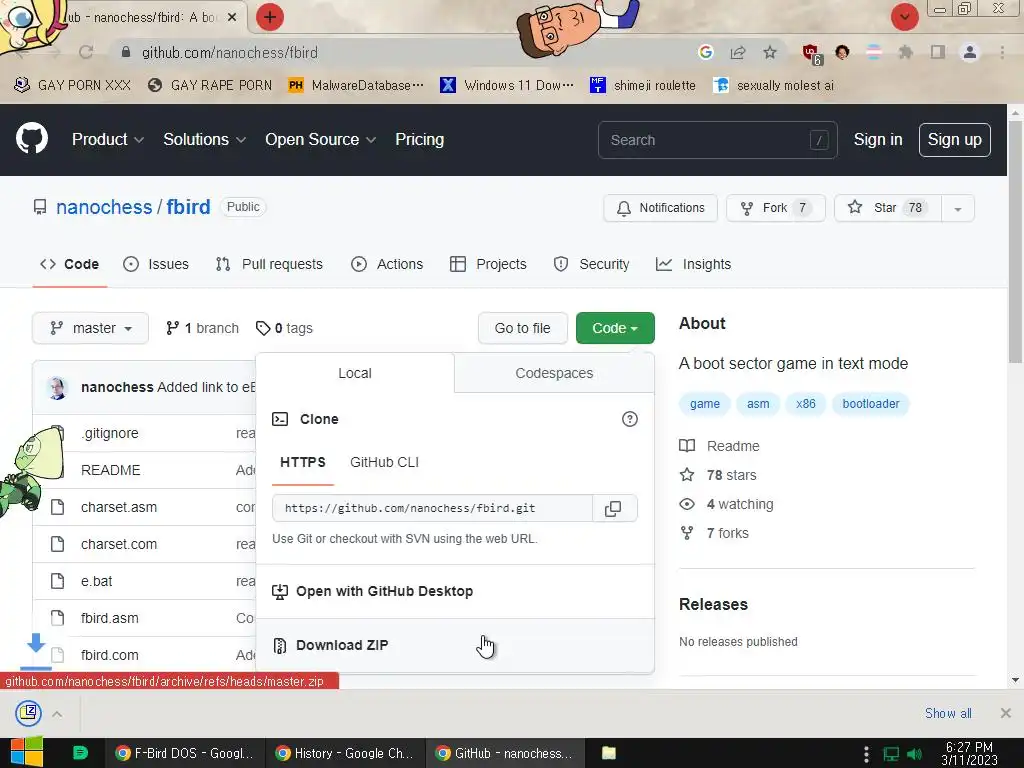
Task: Open the volume speaker tray icon
Action: click(x=914, y=754)
